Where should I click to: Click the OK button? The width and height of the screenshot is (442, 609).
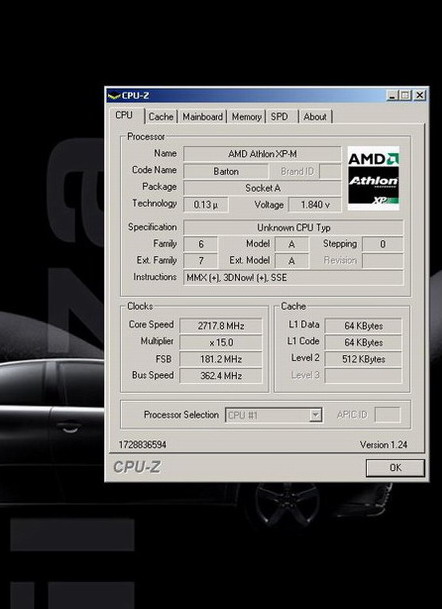point(395,468)
